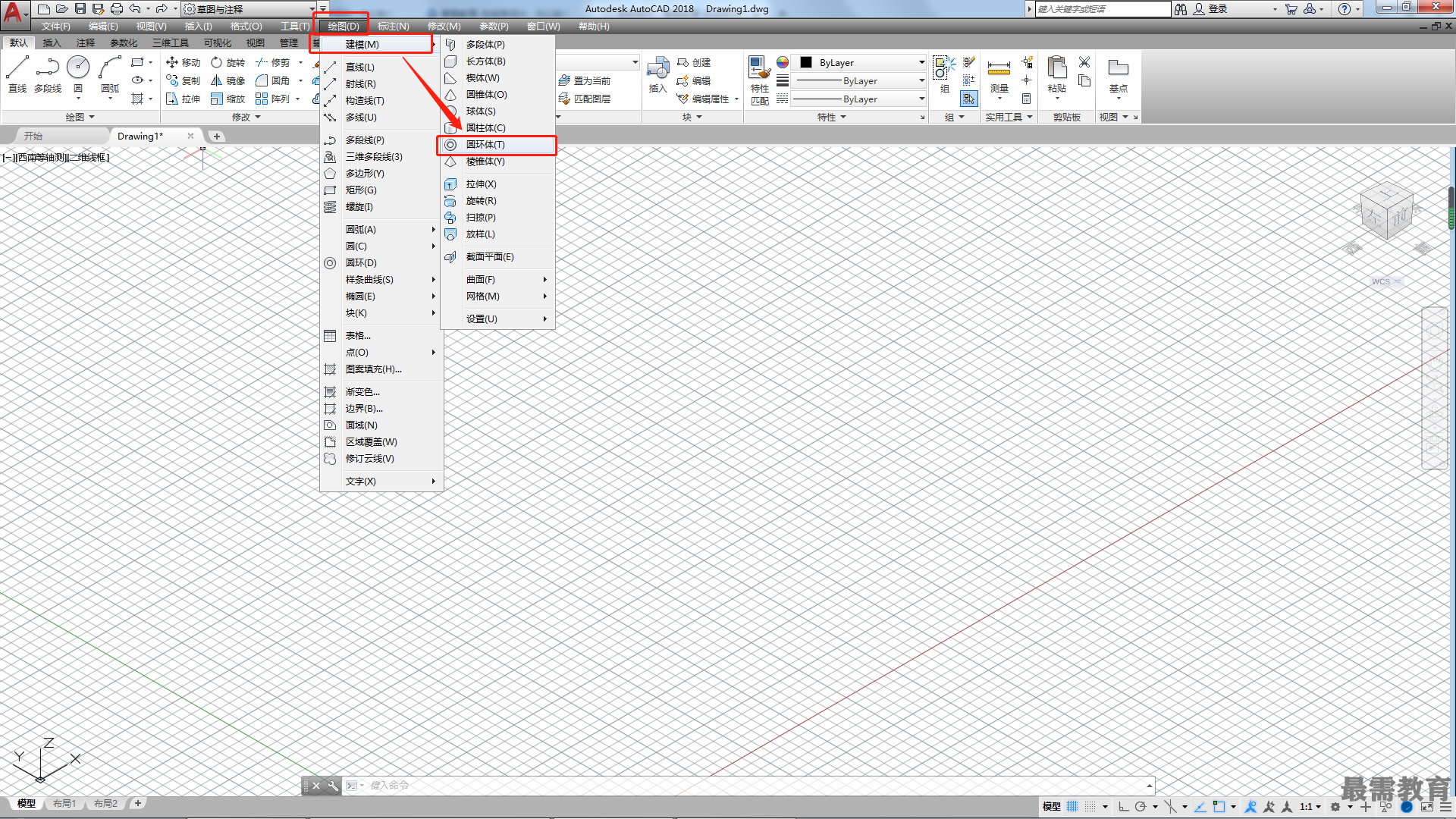Expand the 修改 ribbon panel

coord(246,117)
